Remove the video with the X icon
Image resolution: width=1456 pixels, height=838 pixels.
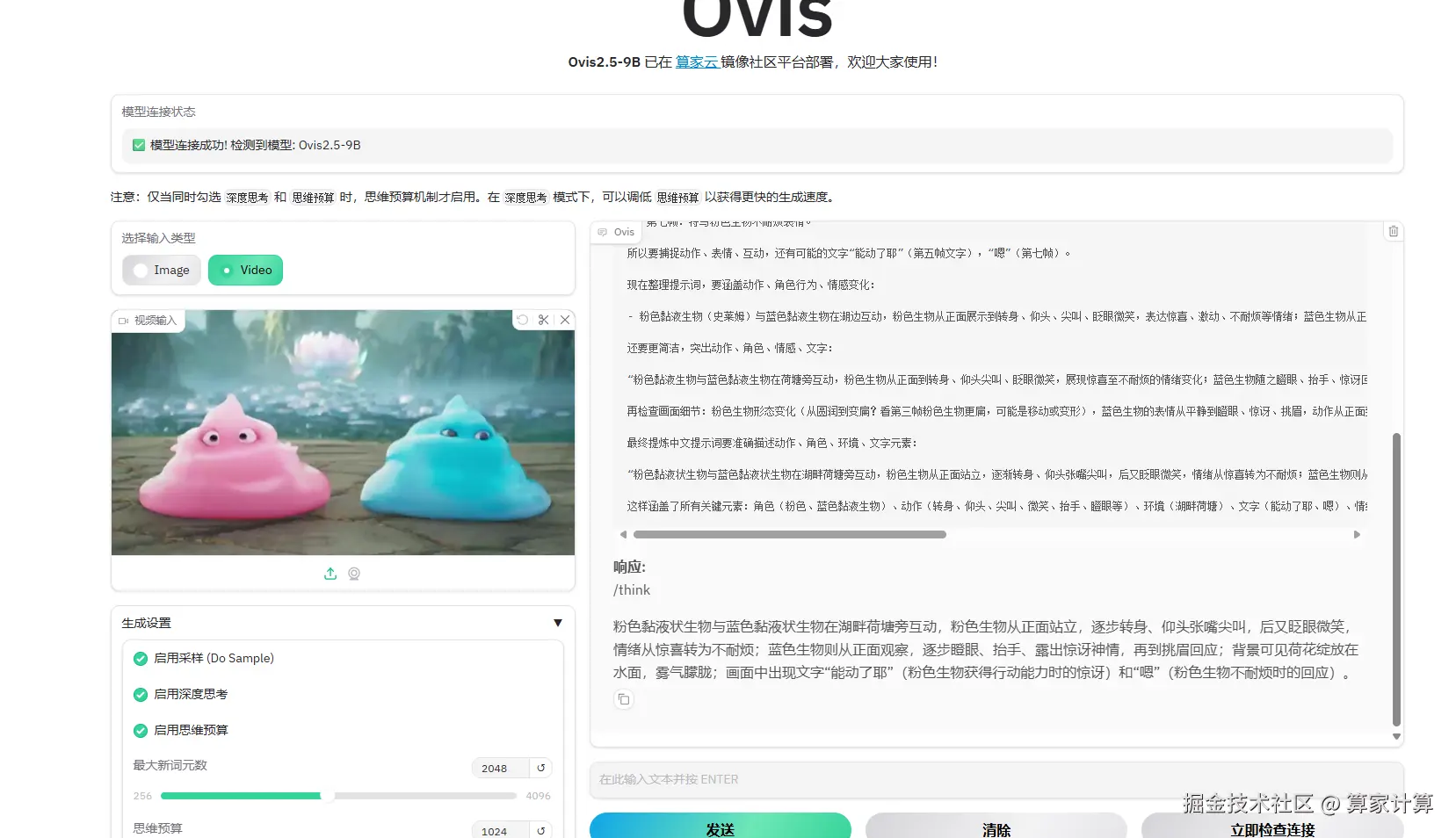[565, 320]
